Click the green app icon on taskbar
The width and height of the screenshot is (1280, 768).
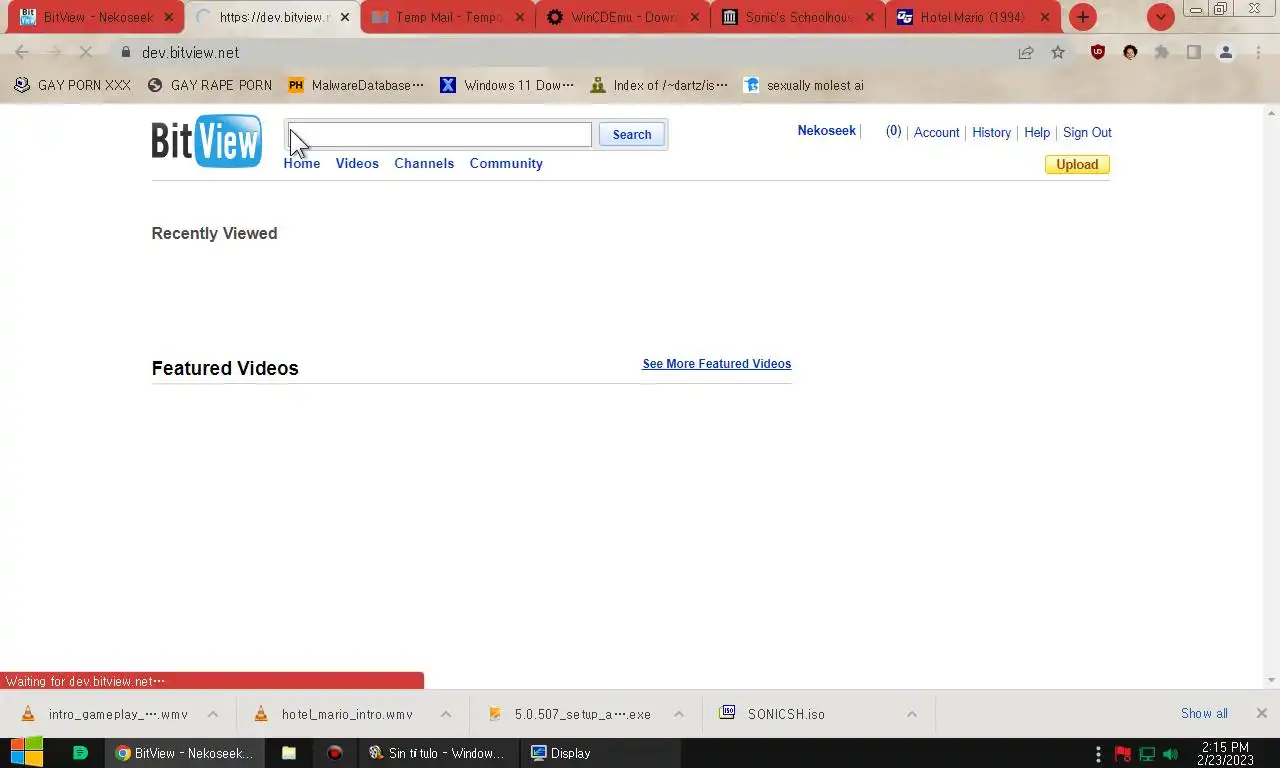point(81,753)
